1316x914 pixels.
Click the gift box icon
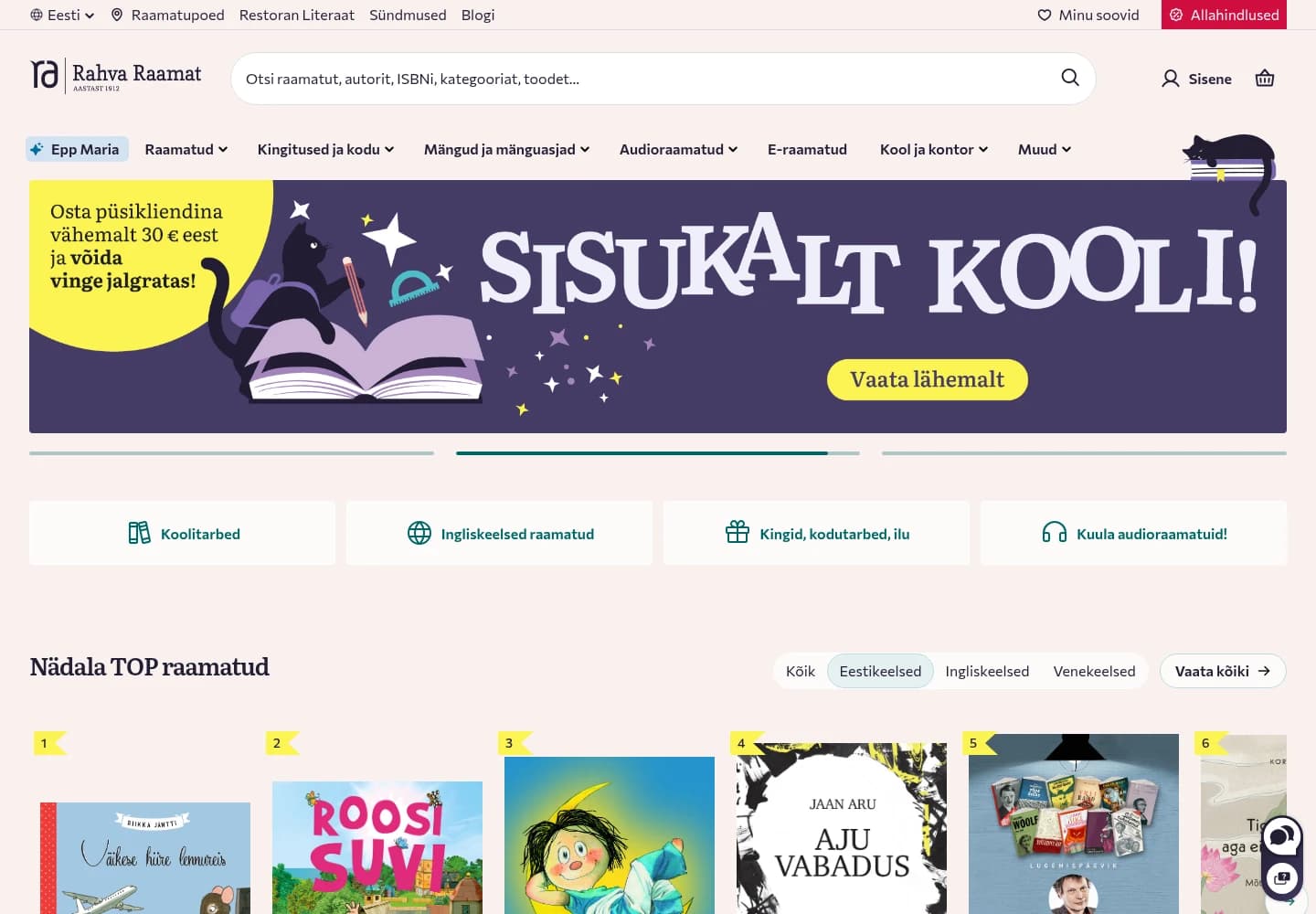(x=738, y=533)
